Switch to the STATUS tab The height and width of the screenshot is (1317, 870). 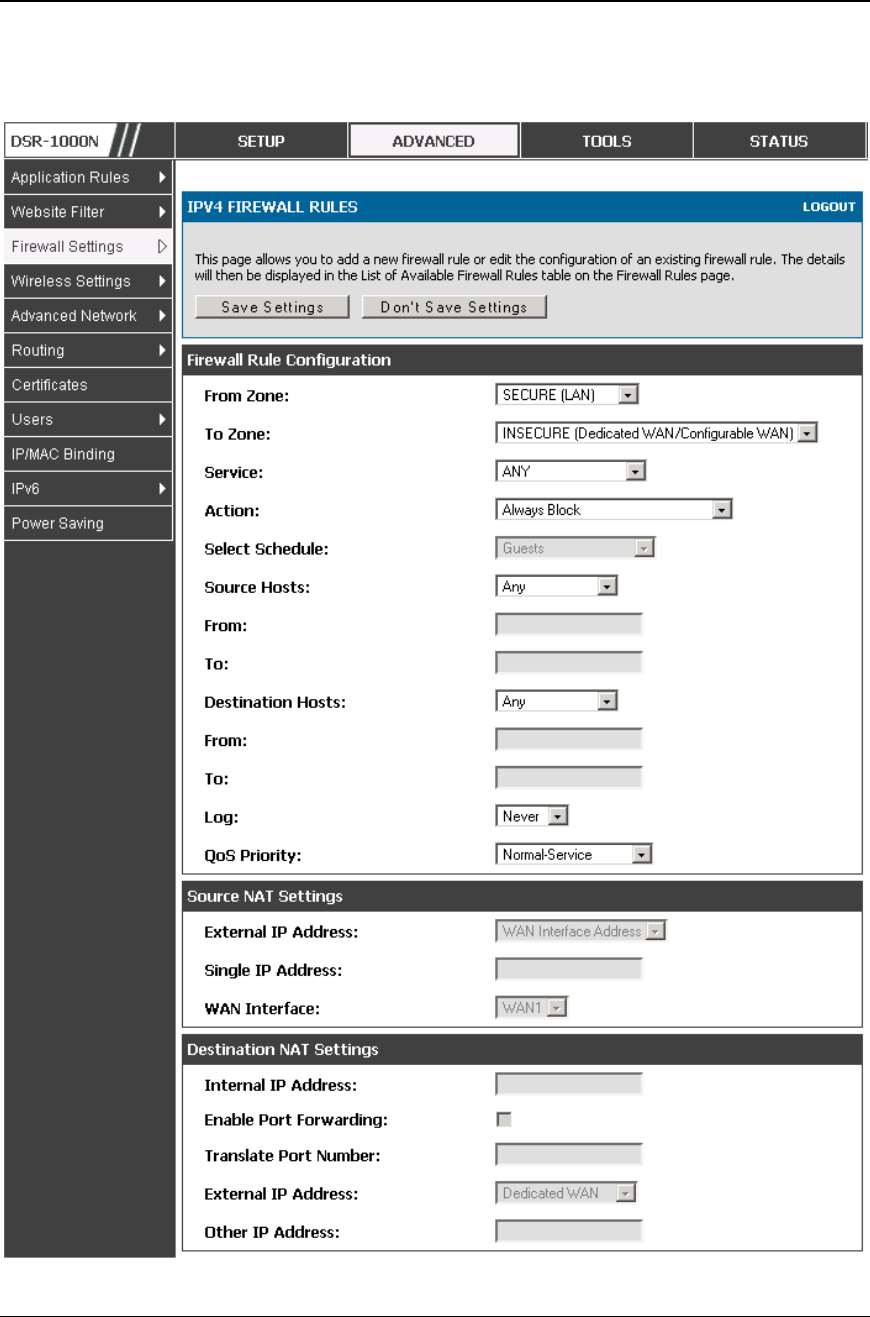pyautogui.click(x=779, y=141)
